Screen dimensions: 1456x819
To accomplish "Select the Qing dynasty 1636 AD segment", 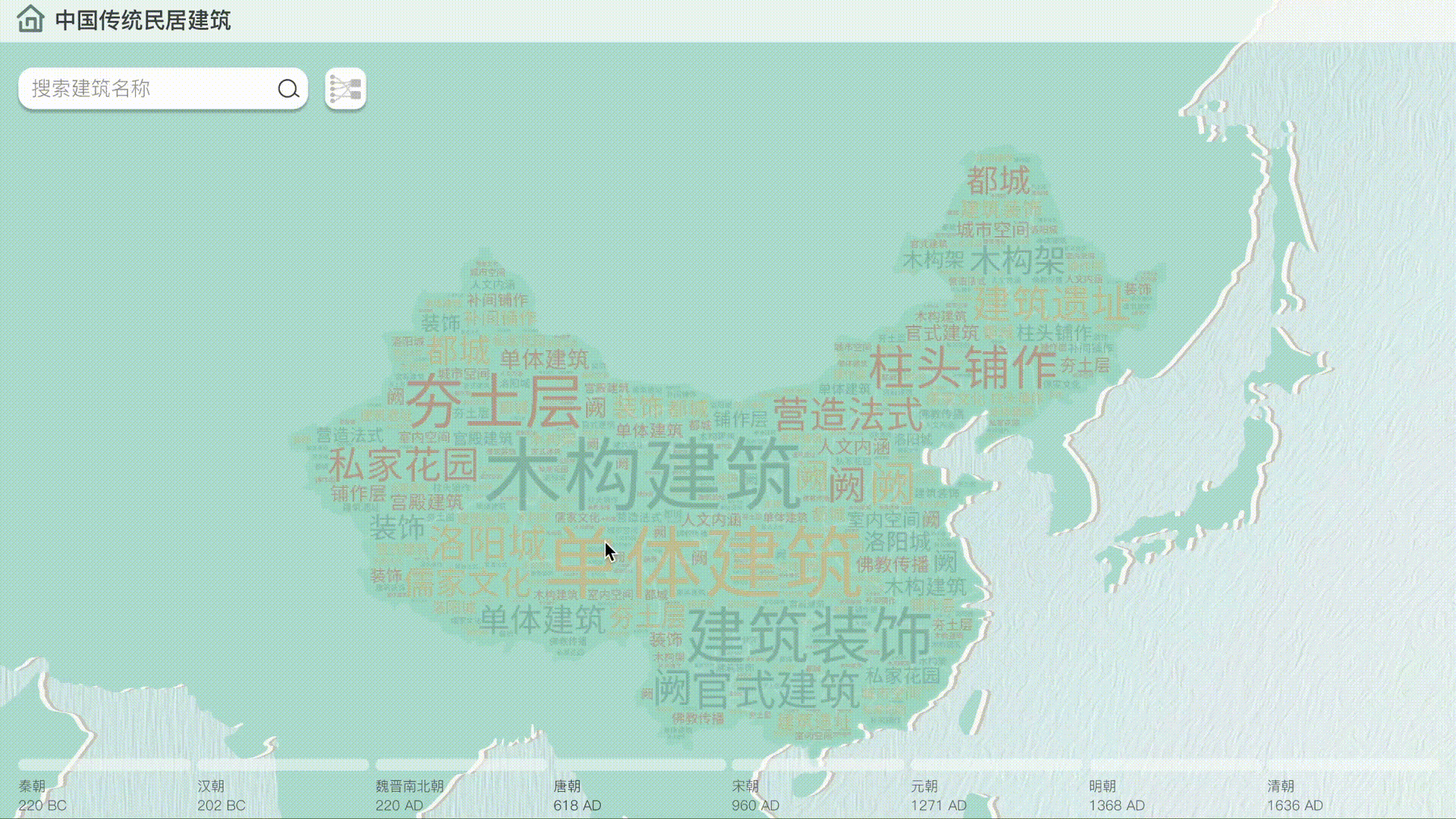I will pos(1352,764).
